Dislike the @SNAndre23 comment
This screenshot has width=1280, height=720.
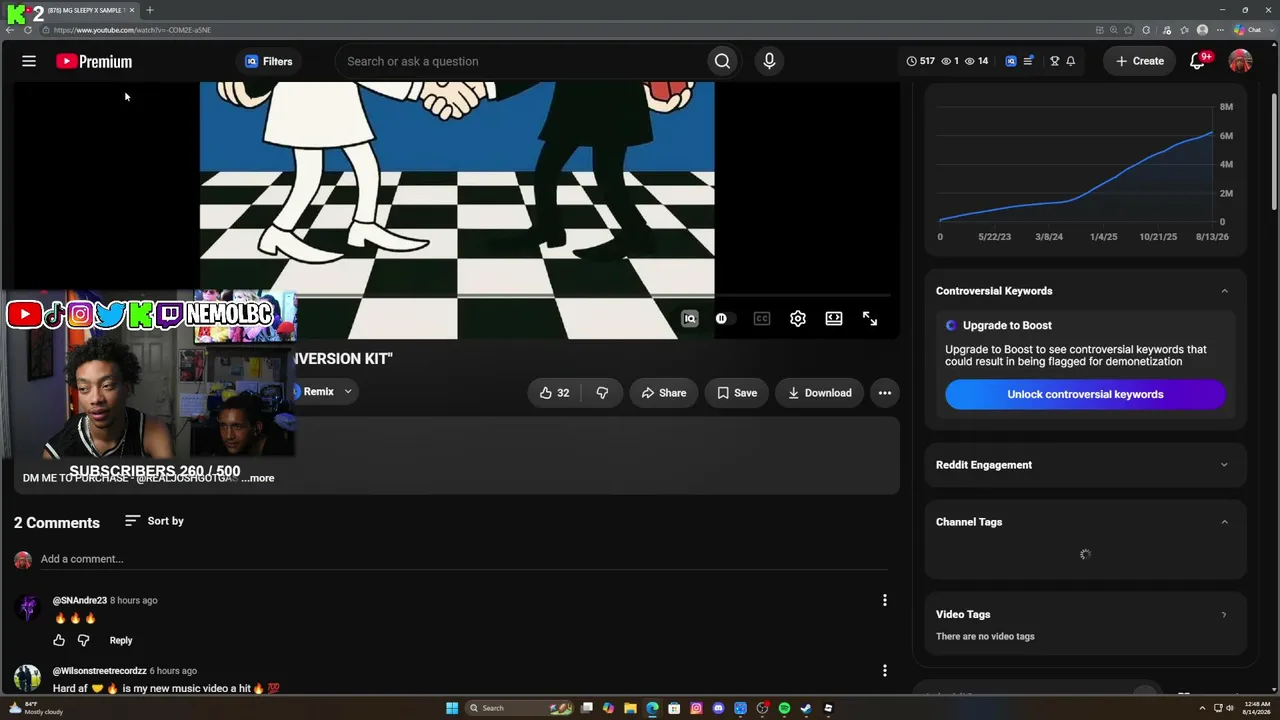(84, 640)
